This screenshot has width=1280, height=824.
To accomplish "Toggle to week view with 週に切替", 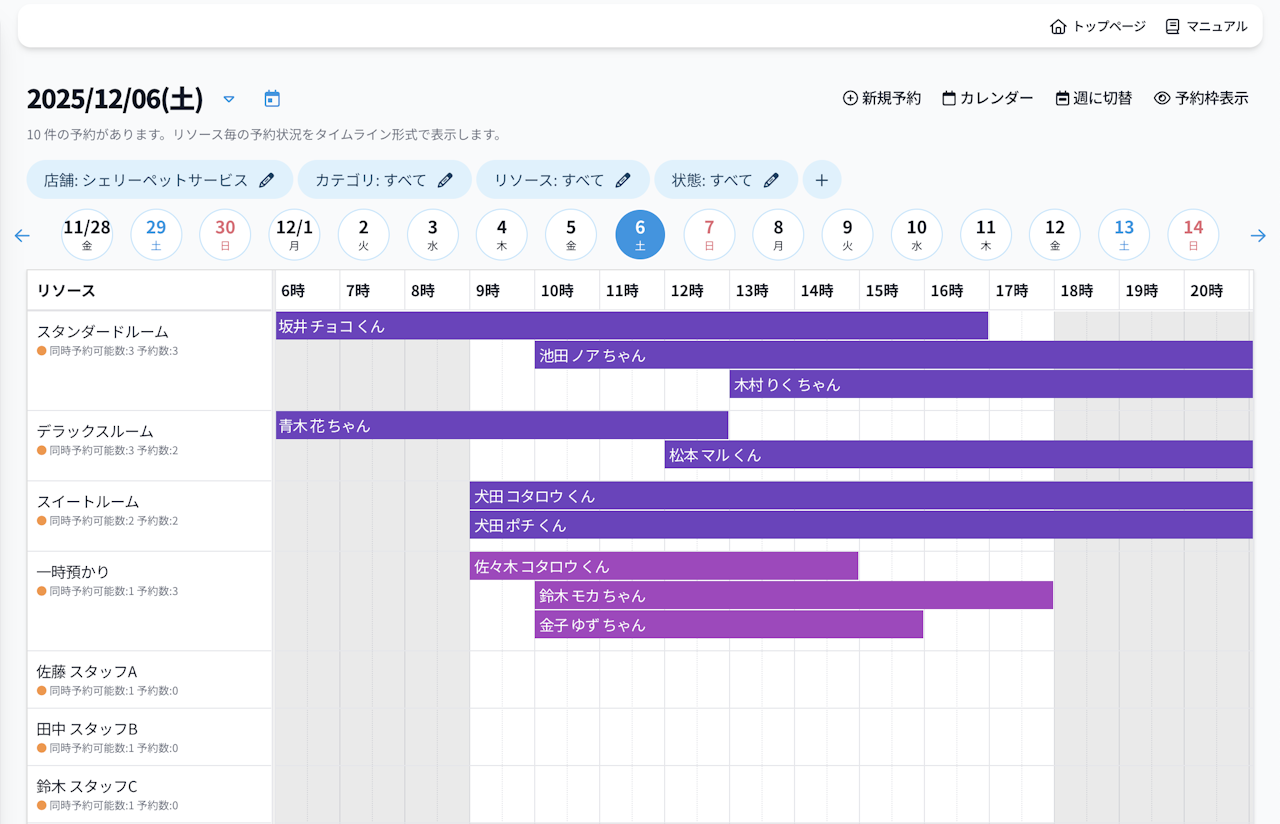I will coord(1093,98).
